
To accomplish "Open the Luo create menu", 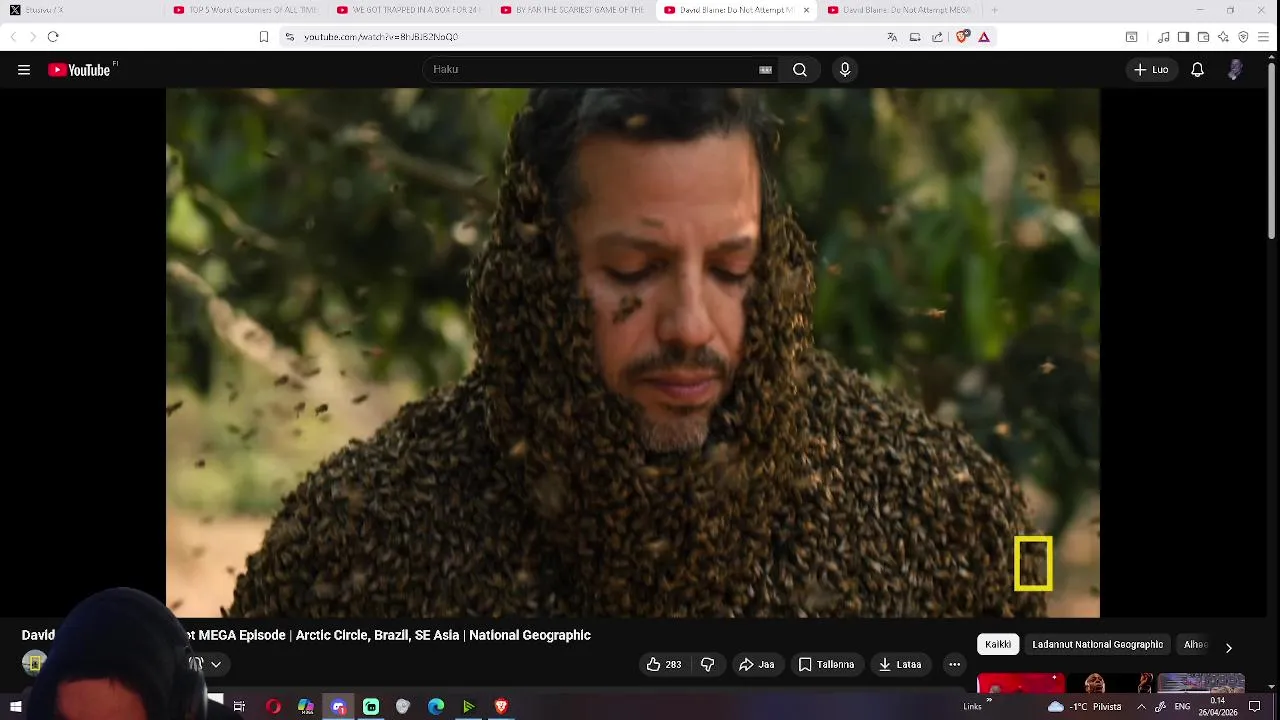I will coord(1151,70).
